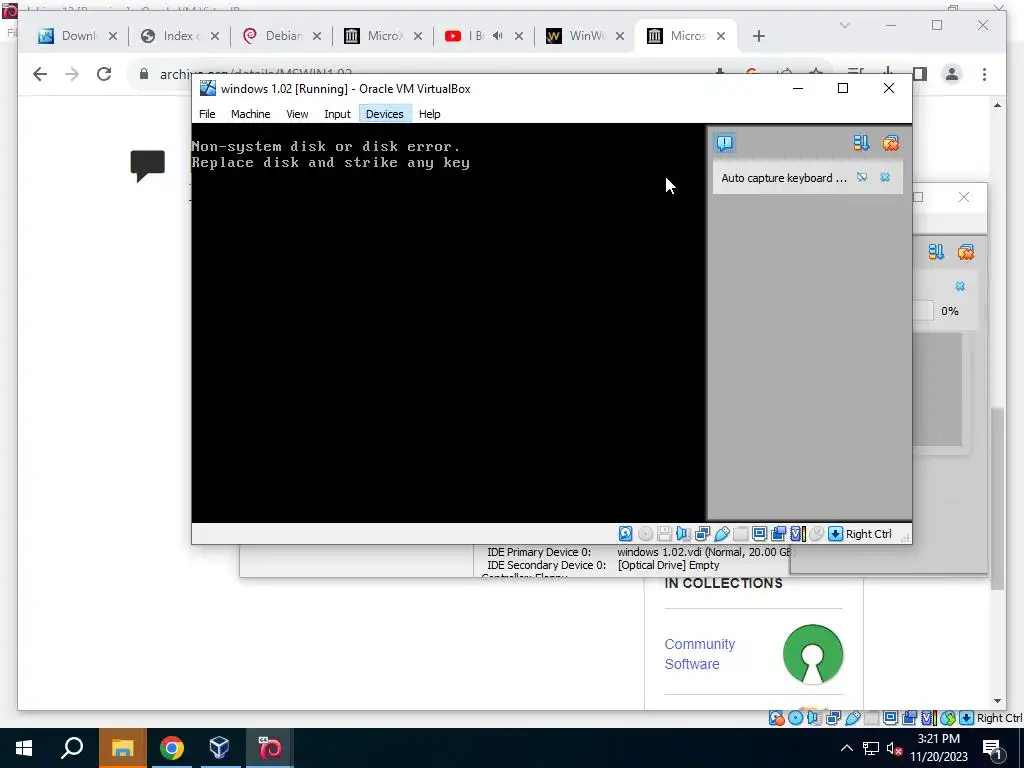1024x768 pixels.
Task: Toggle the notification center icon in windows 1.02
Action: (725, 143)
